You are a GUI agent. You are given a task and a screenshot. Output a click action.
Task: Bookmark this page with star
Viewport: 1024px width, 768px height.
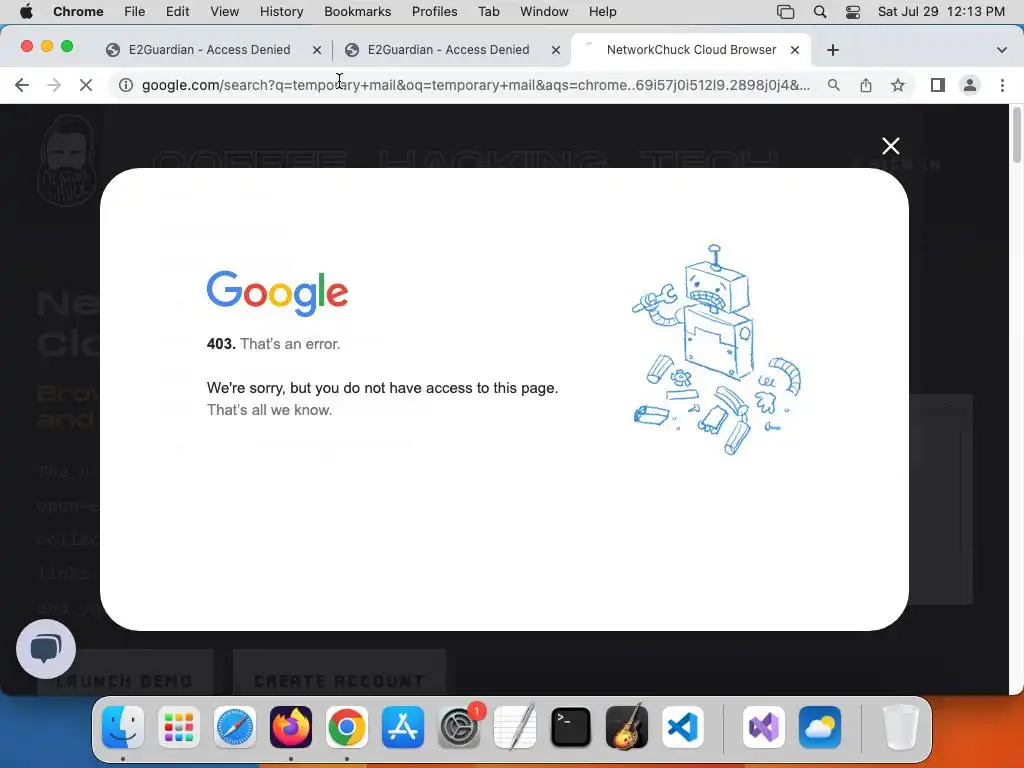tap(898, 85)
